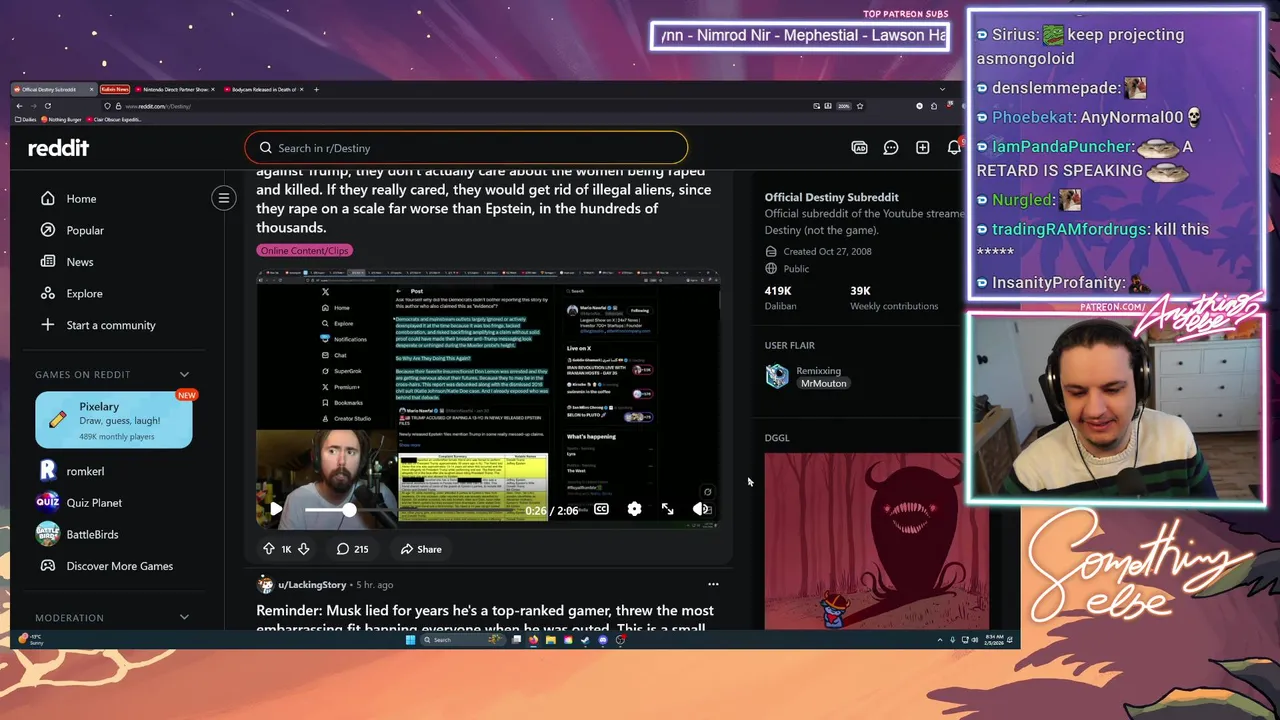The height and width of the screenshot is (720, 1280).
Task: Show hidden system tray icons
Action: click(939, 640)
